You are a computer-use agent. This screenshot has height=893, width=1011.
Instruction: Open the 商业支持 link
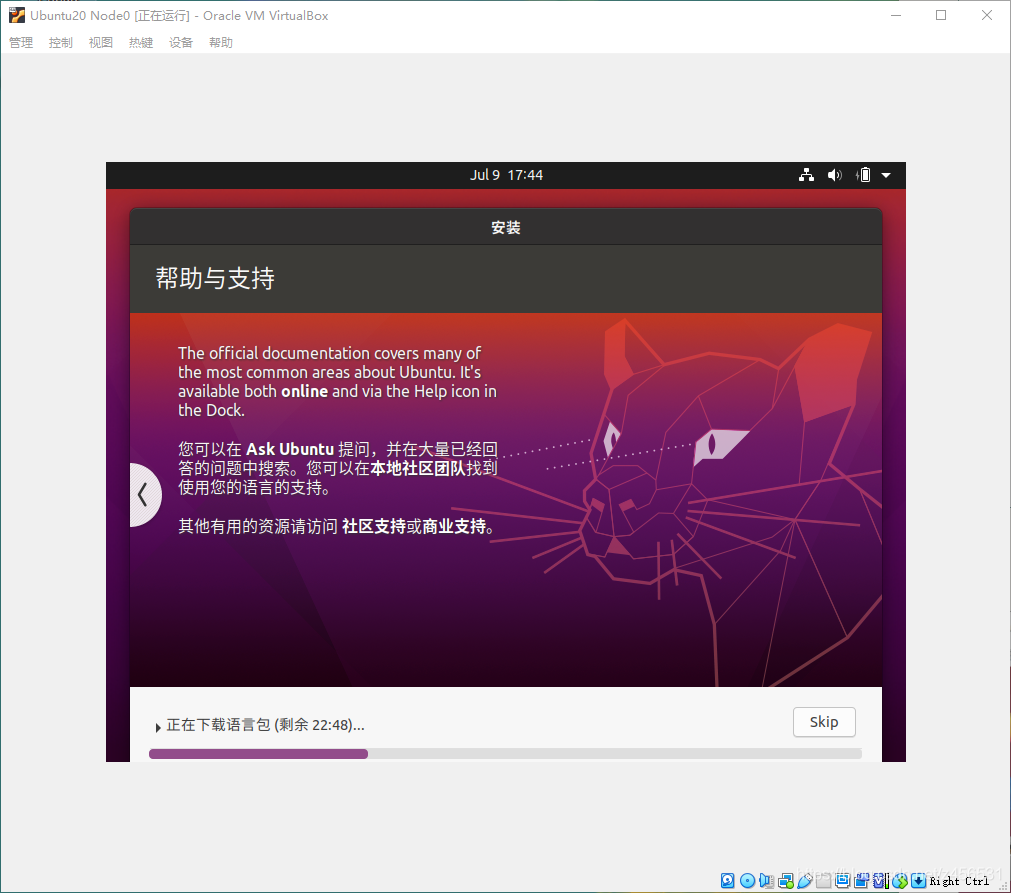point(454,526)
